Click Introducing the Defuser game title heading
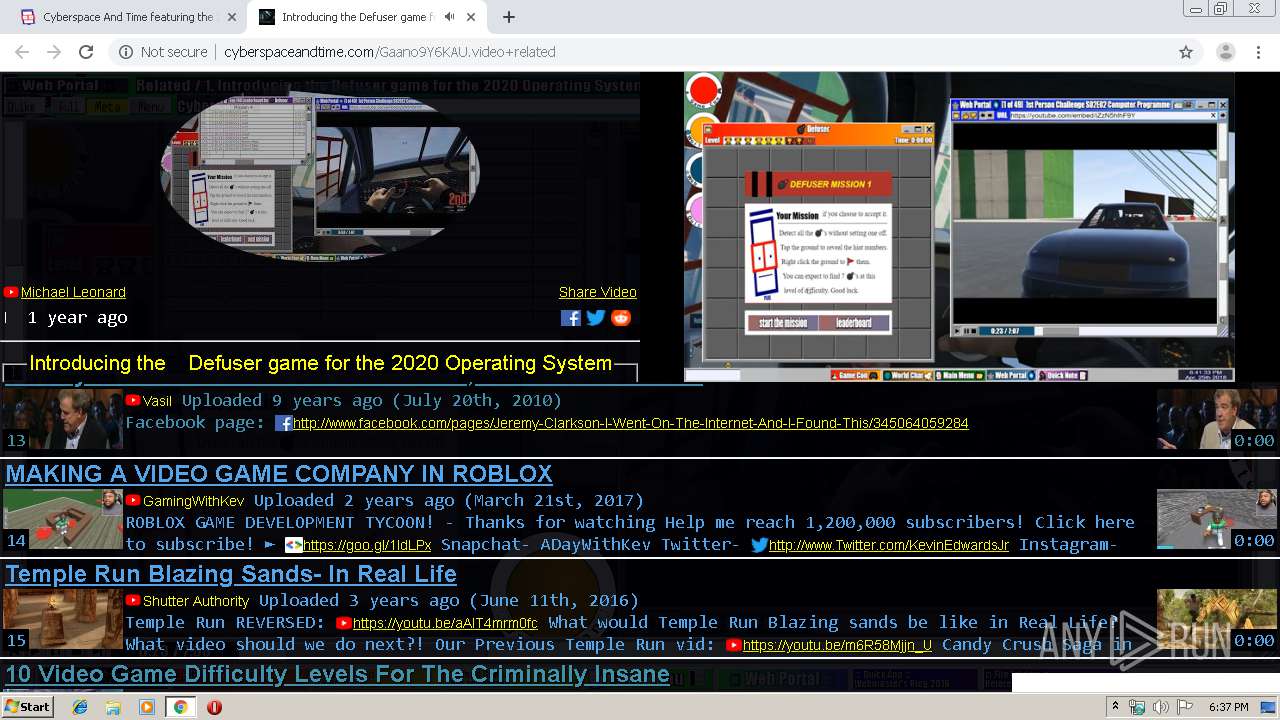 [x=320, y=363]
